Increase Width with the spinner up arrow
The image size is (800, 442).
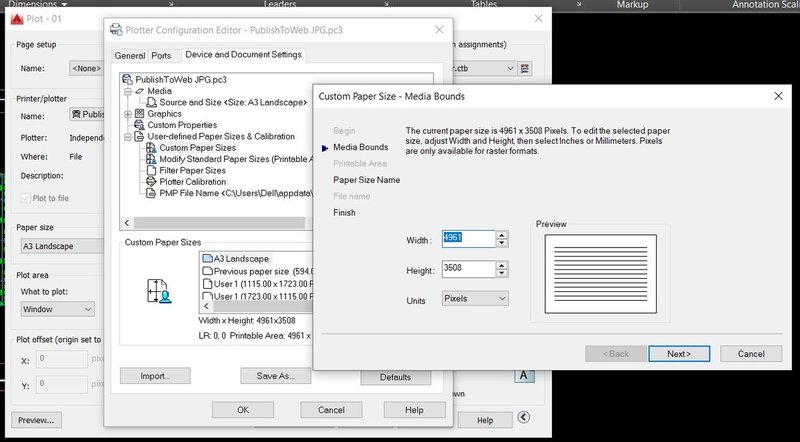pos(503,234)
